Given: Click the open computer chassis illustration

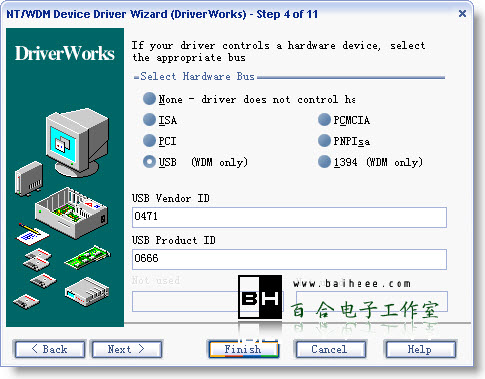Looking at the screenshot, I should coord(71,212).
